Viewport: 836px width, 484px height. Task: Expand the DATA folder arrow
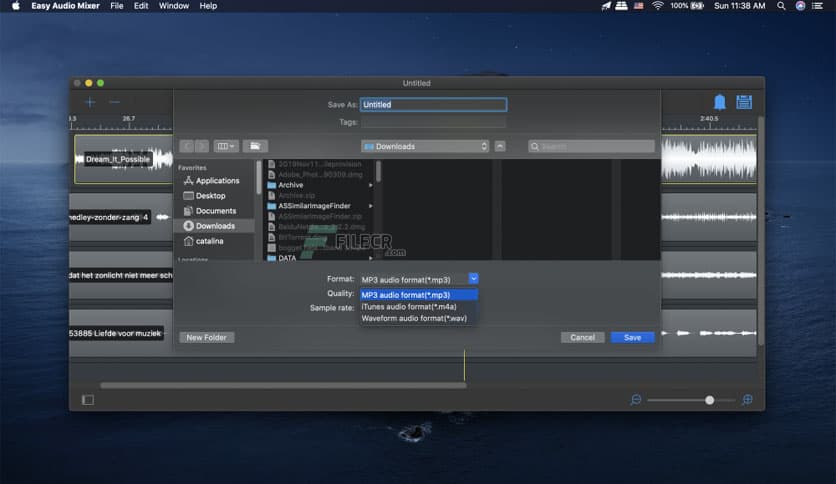[x=370, y=258]
